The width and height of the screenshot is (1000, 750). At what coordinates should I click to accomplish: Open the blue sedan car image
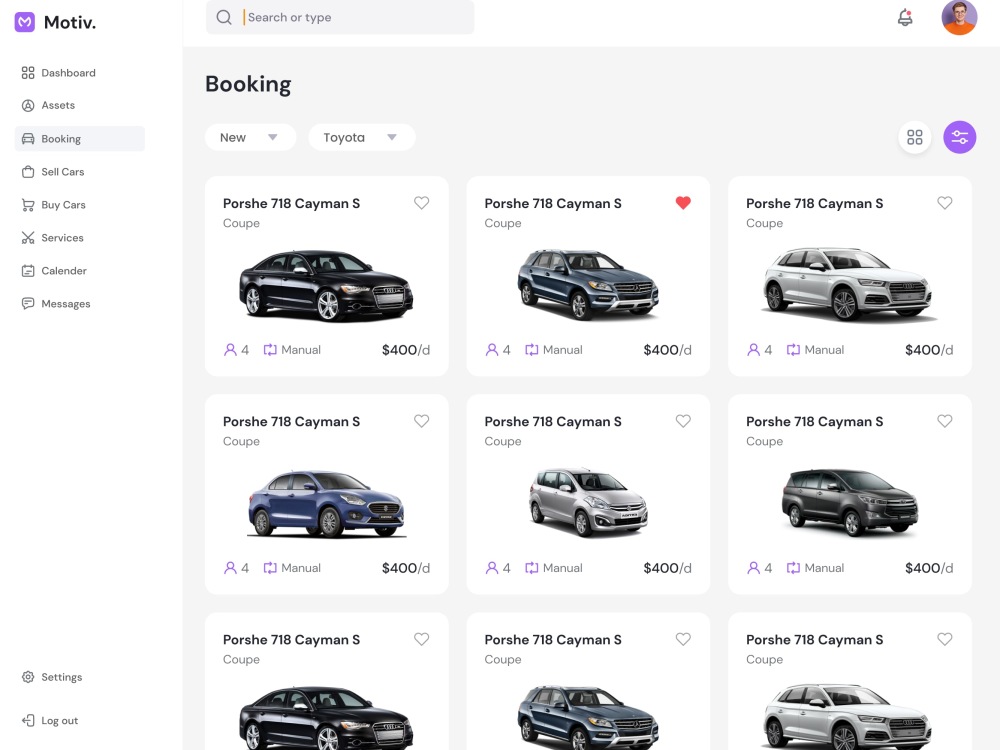326,504
